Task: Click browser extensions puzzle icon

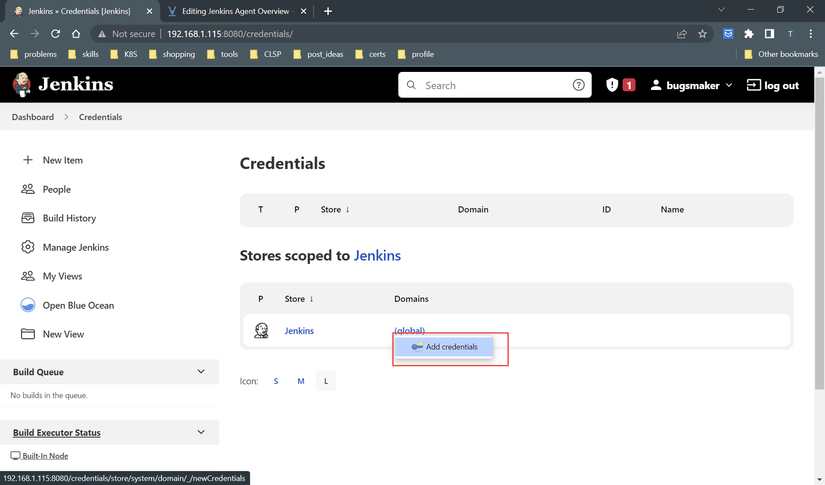Action: (x=749, y=34)
